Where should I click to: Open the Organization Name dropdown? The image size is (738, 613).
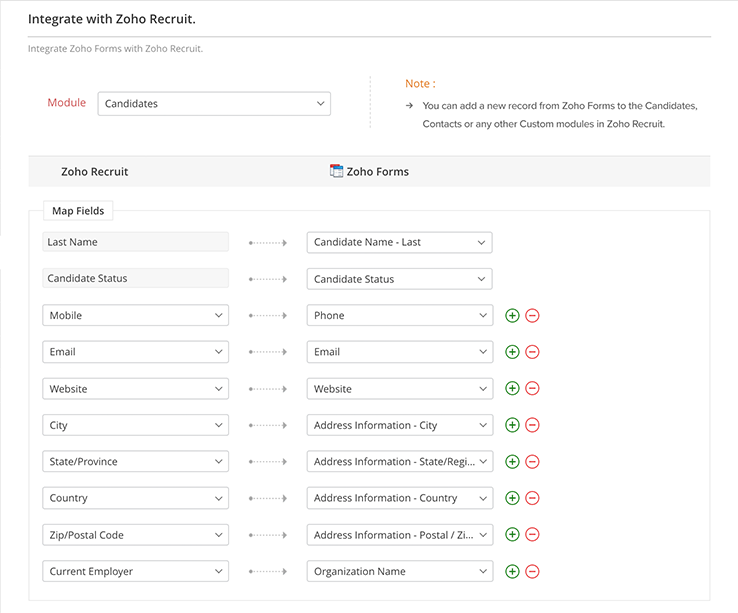pyautogui.click(x=400, y=571)
